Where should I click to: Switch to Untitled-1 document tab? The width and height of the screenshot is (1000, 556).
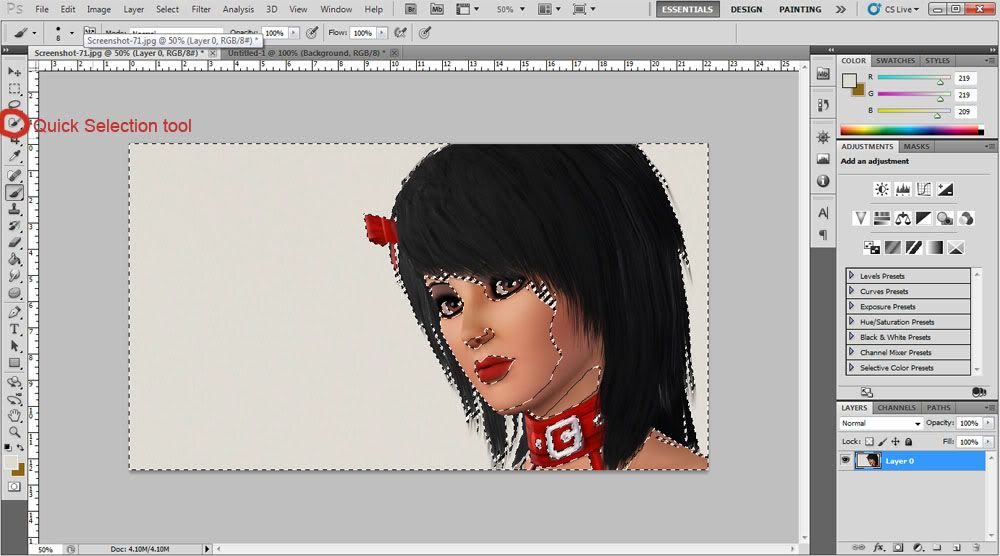click(x=307, y=53)
